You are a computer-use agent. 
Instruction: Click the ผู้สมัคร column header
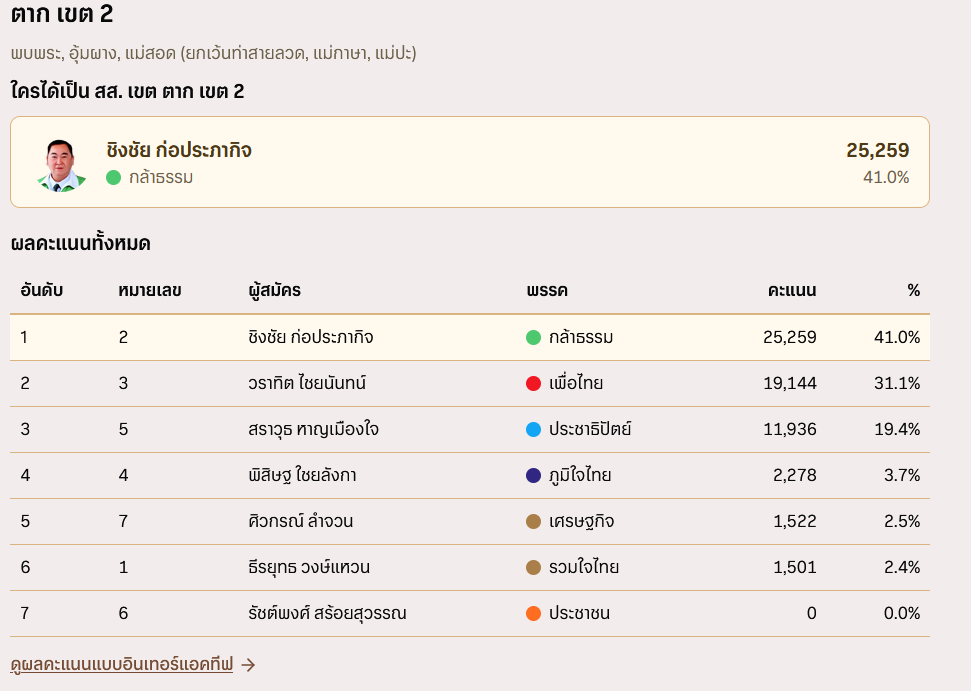pos(275,291)
